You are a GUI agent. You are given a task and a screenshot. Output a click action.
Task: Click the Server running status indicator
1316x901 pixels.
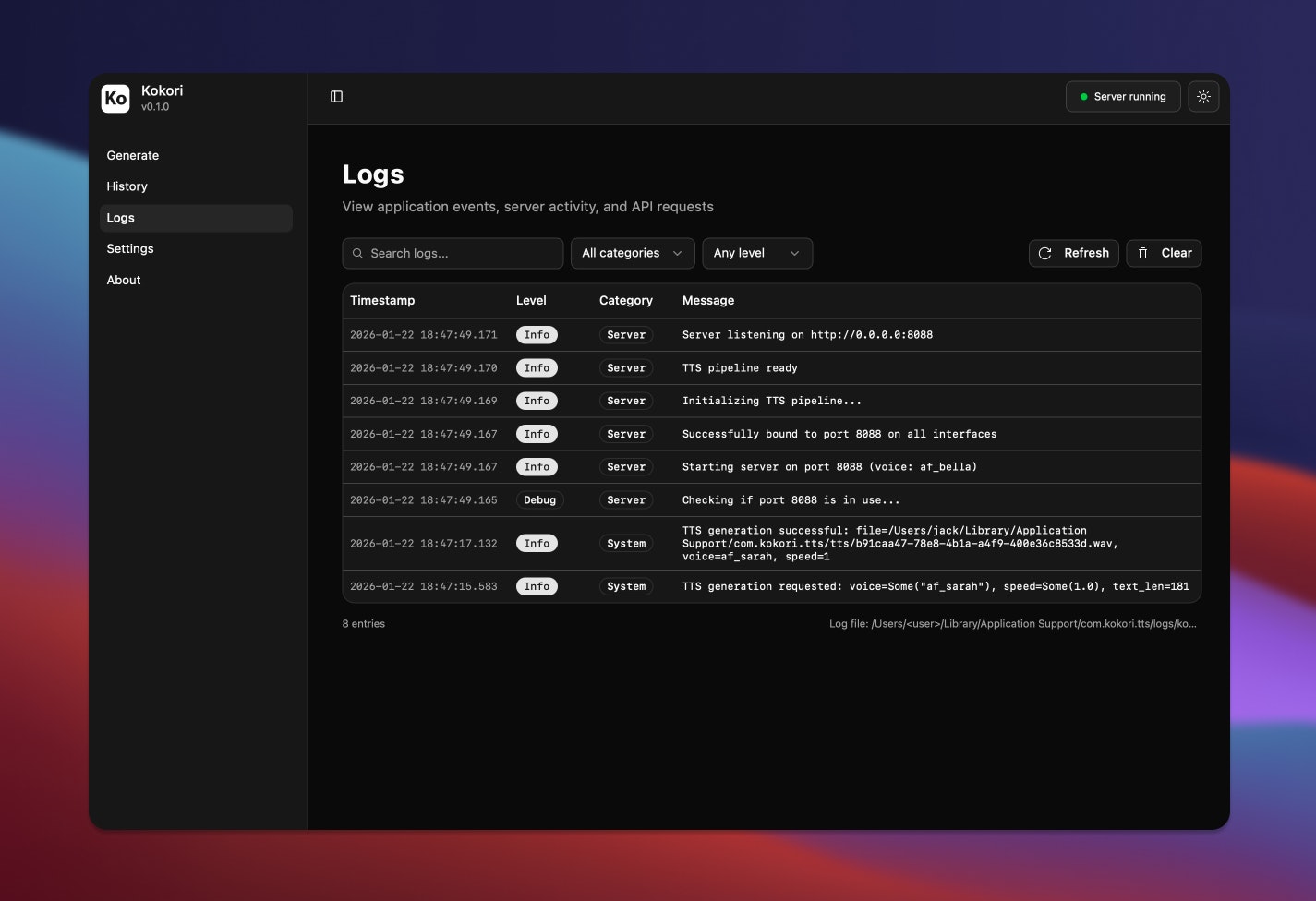click(1123, 97)
